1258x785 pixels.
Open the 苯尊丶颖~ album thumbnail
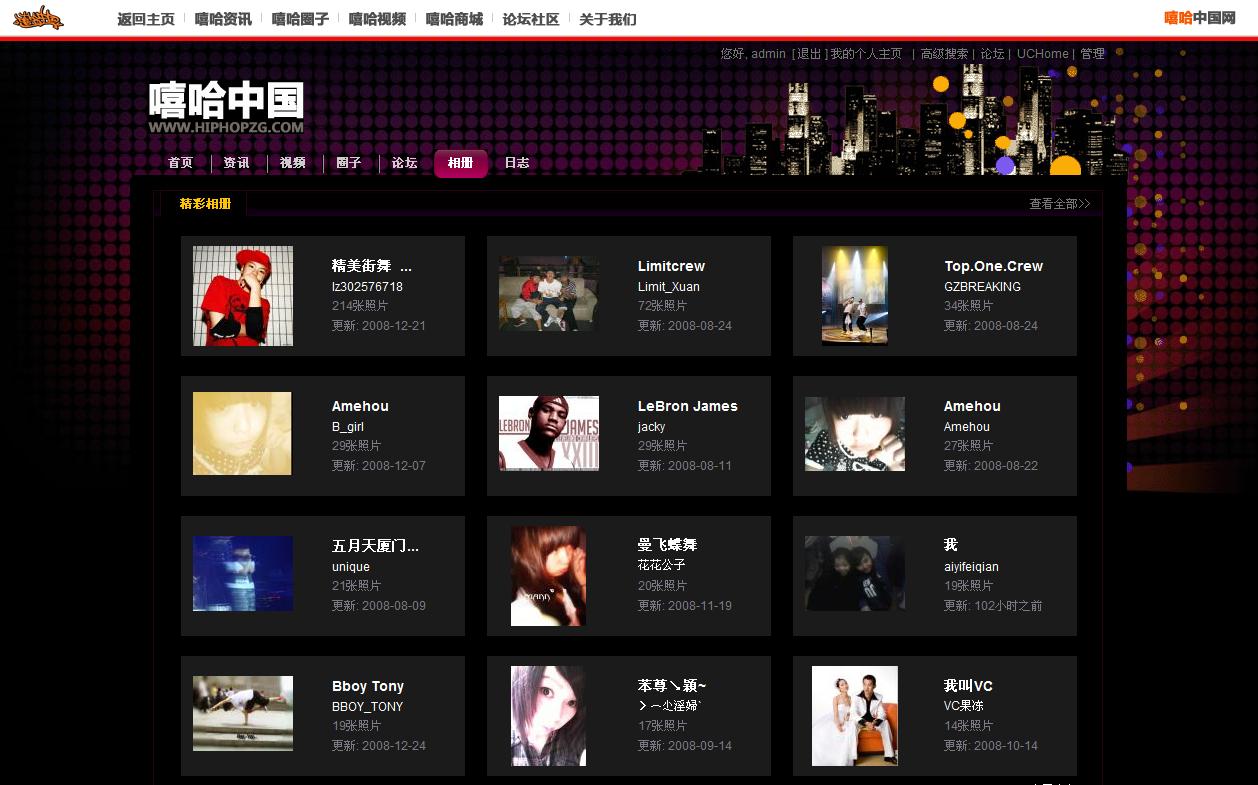click(548, 716)
